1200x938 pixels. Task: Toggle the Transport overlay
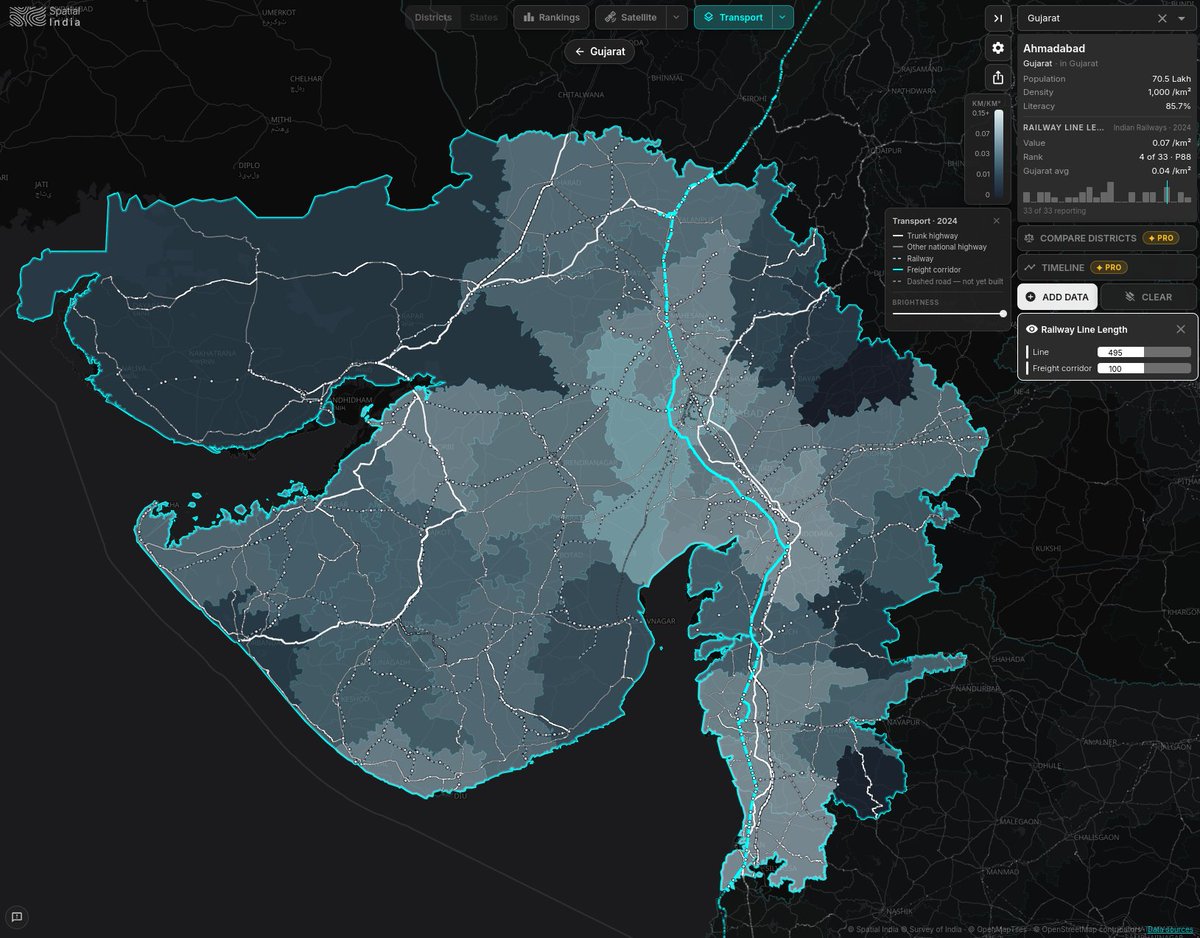tap(732, 17)
